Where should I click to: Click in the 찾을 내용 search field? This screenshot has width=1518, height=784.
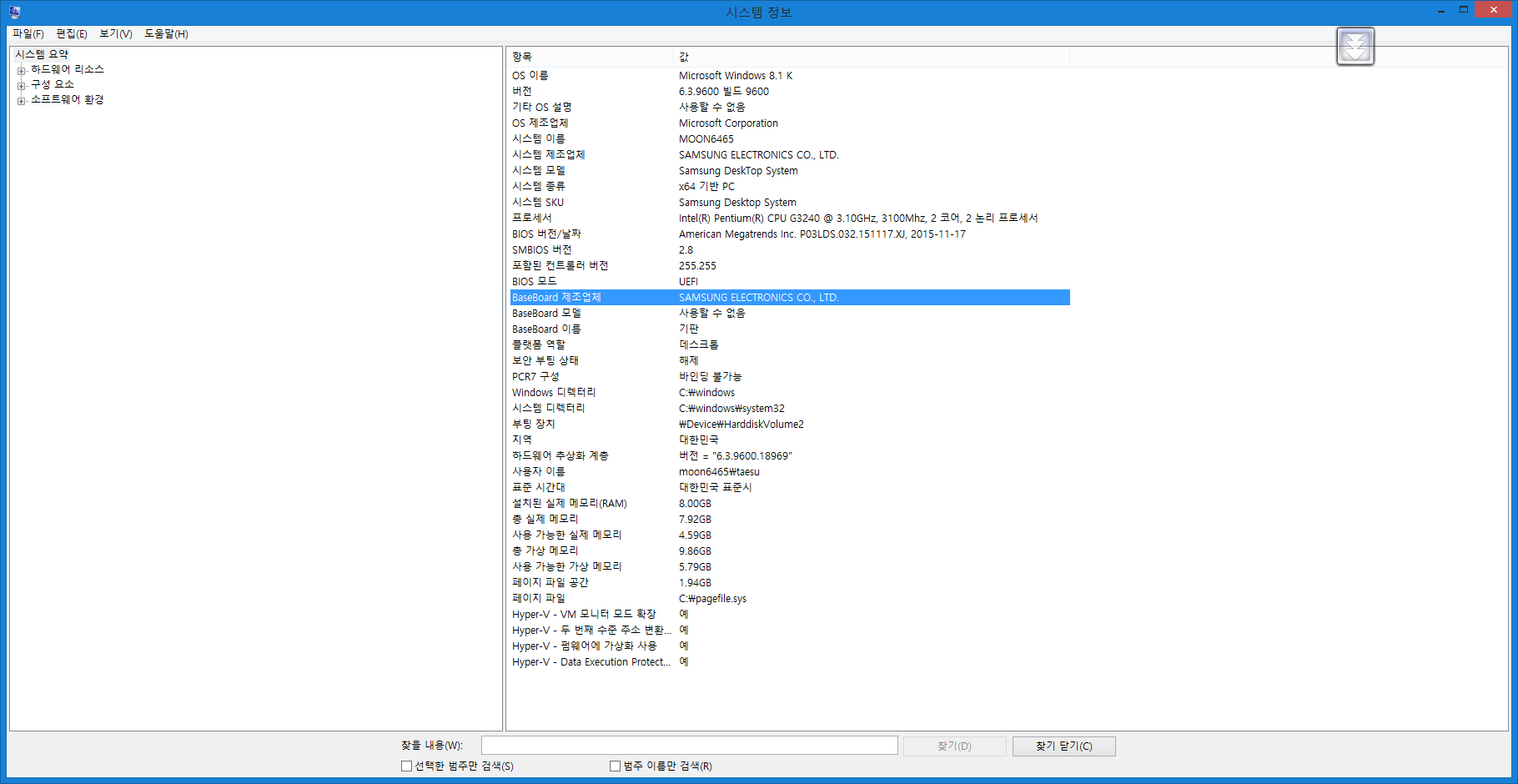click(690, 746)
